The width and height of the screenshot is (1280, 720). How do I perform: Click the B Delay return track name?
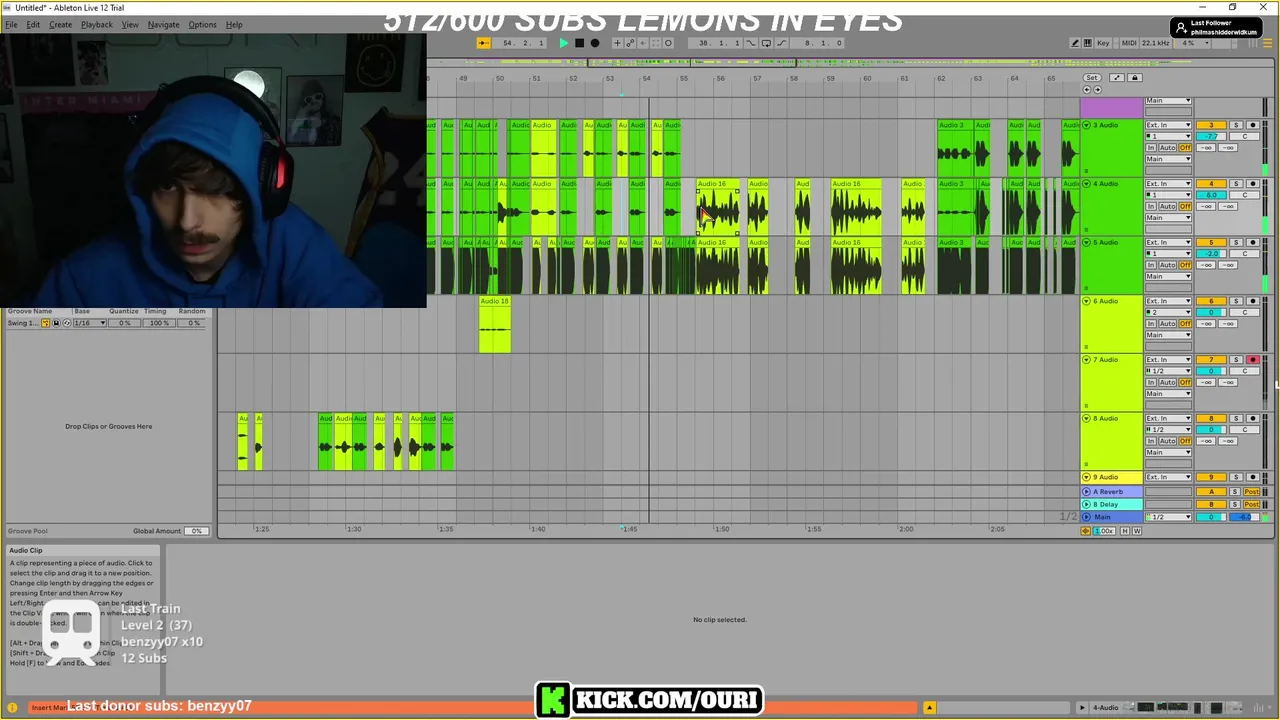tap(1108, 504)
